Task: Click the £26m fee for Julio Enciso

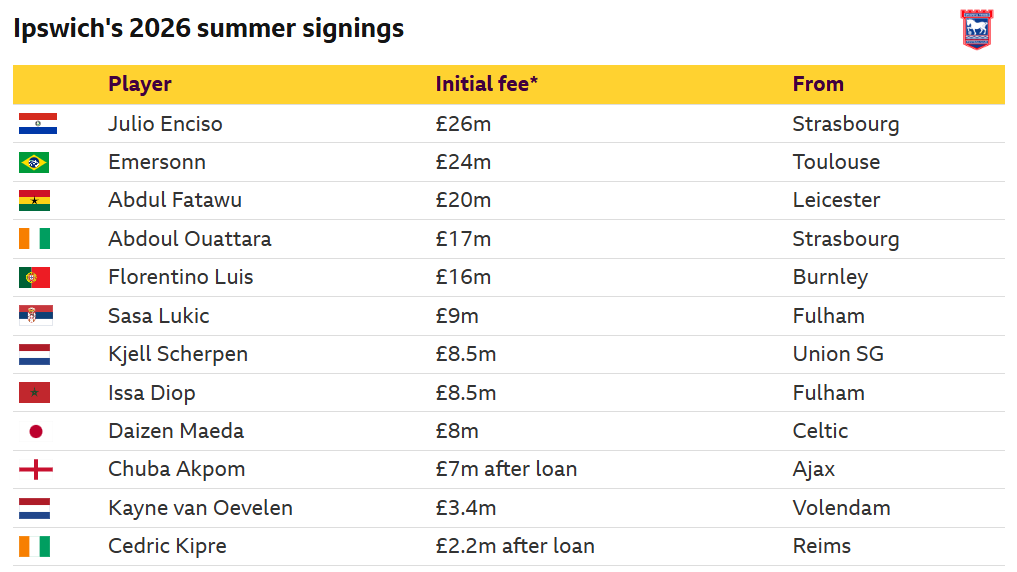Action: (x=463, y=123)
